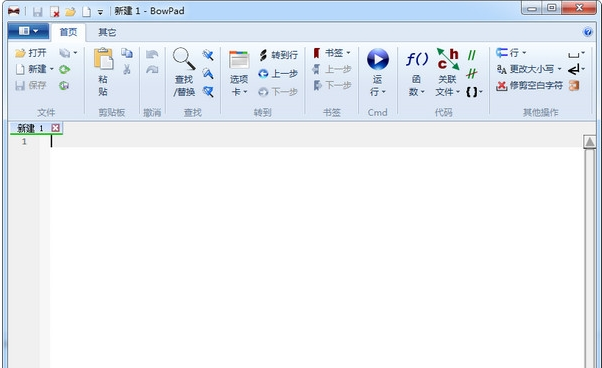Viewport: 602px width, 368px height.
Task: Click the orange icon next to 修剪空白字符
Action: click(574, 85)
